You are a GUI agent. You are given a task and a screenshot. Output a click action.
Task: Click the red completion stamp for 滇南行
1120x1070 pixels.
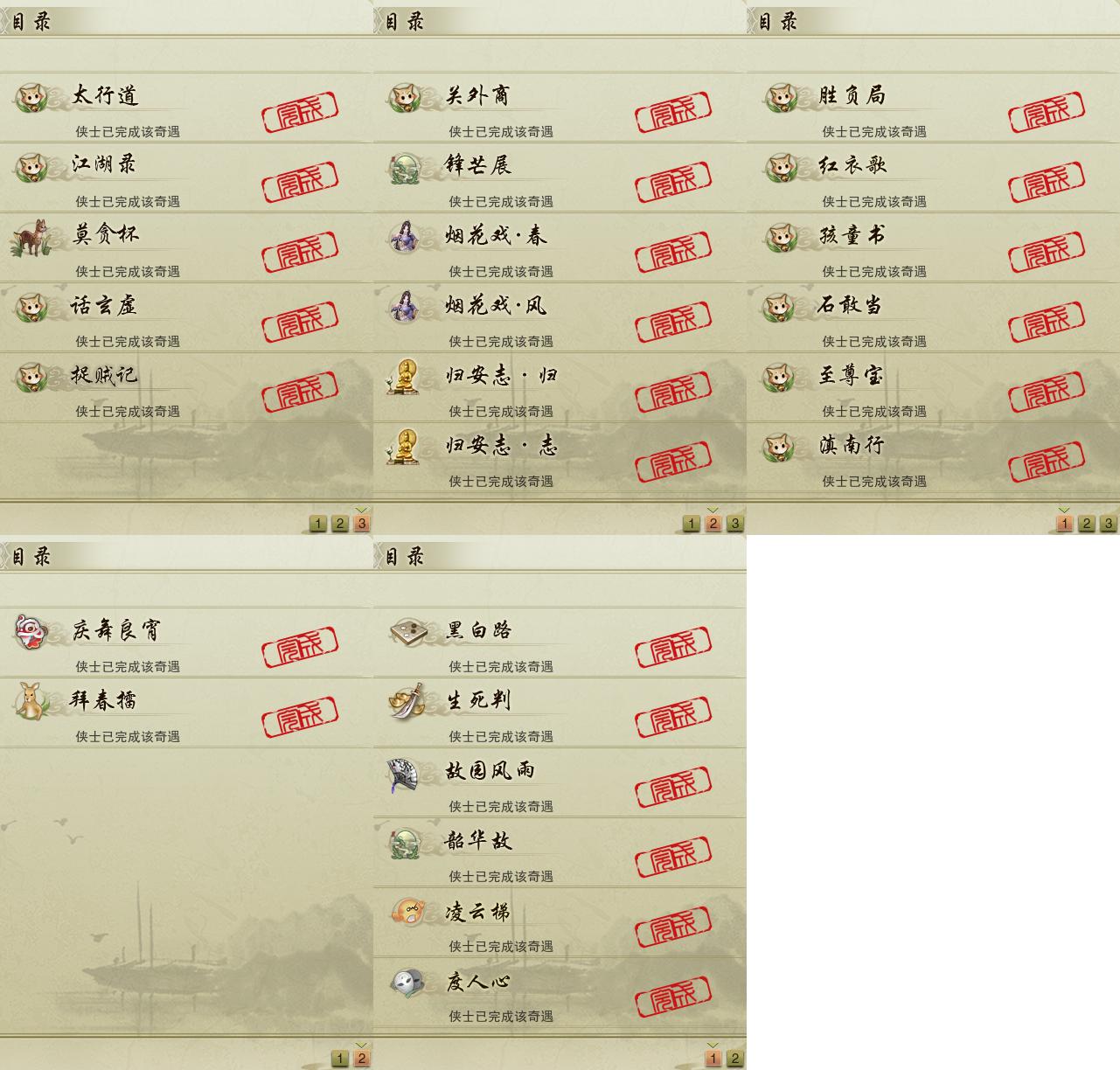click(x=1047, y=462)
